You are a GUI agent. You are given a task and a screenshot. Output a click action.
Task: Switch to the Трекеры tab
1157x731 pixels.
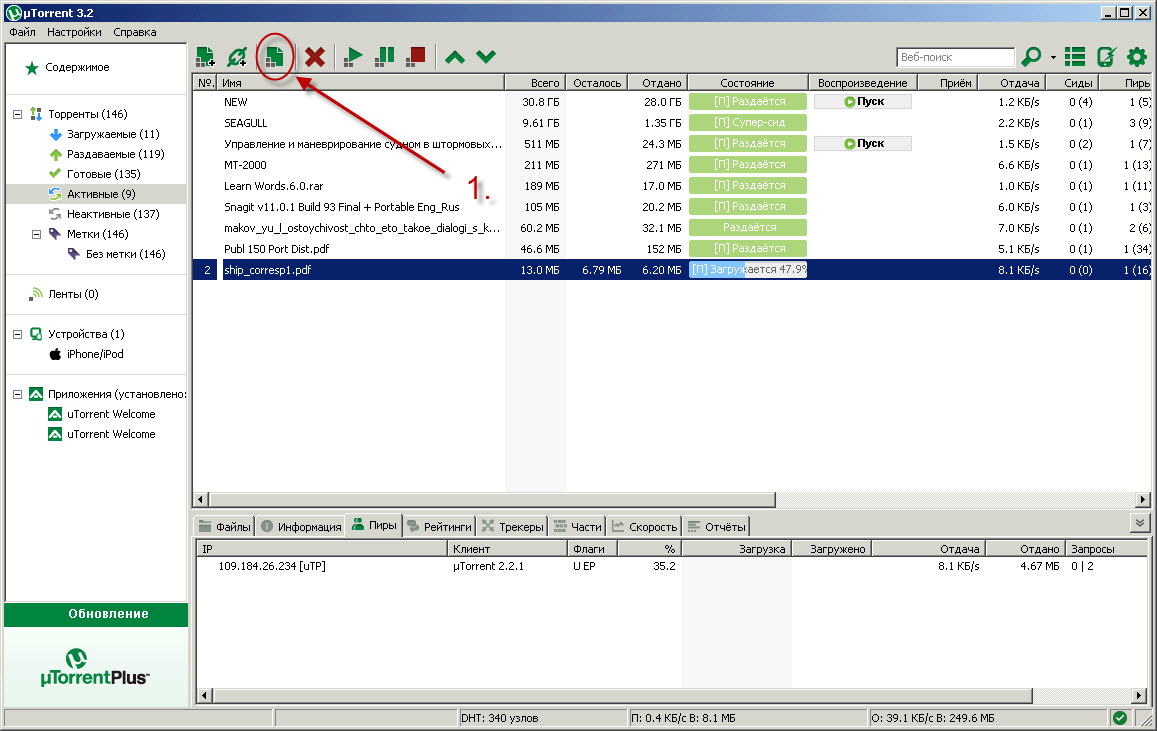513,526
